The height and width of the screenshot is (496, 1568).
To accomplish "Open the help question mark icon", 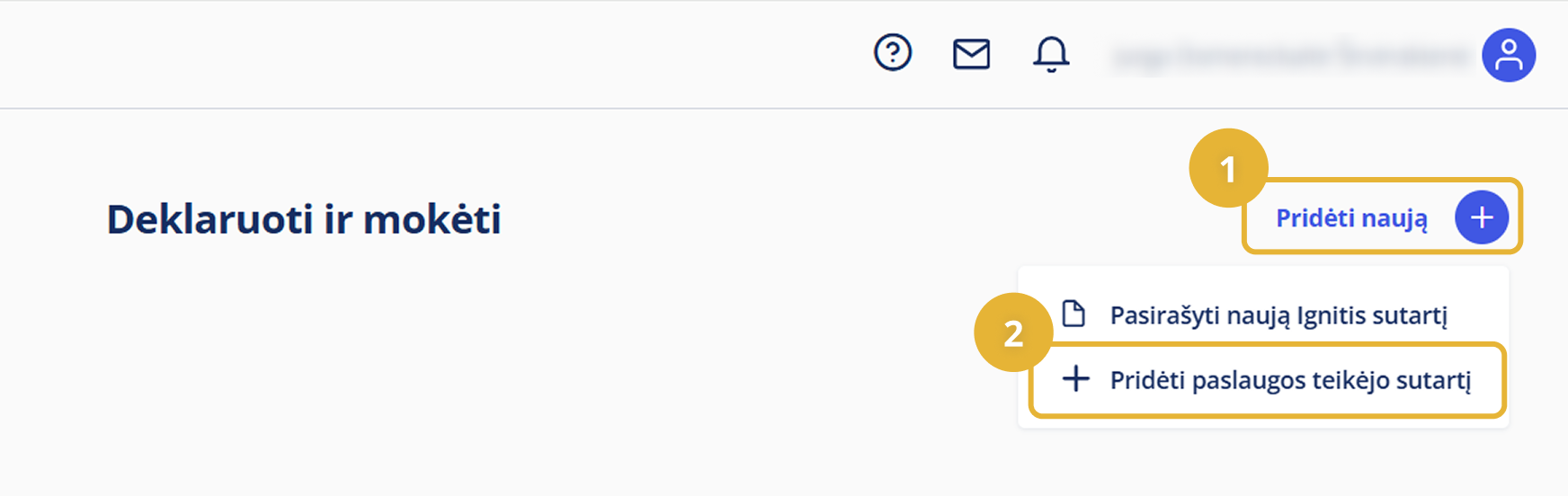I will pos(893,53).
